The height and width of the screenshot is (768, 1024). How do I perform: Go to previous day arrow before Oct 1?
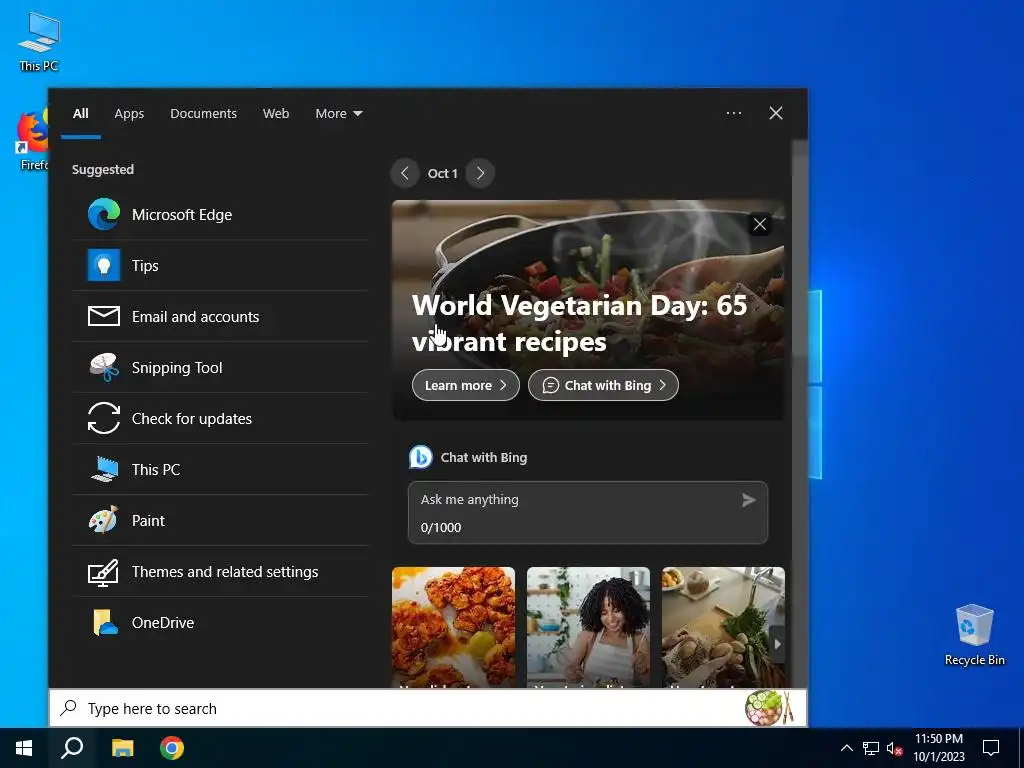405,173
